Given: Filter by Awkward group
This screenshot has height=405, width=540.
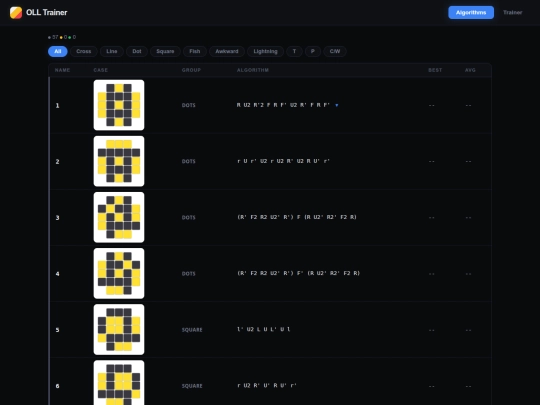Looking at the screenshot, I should (x=227, y=51).
